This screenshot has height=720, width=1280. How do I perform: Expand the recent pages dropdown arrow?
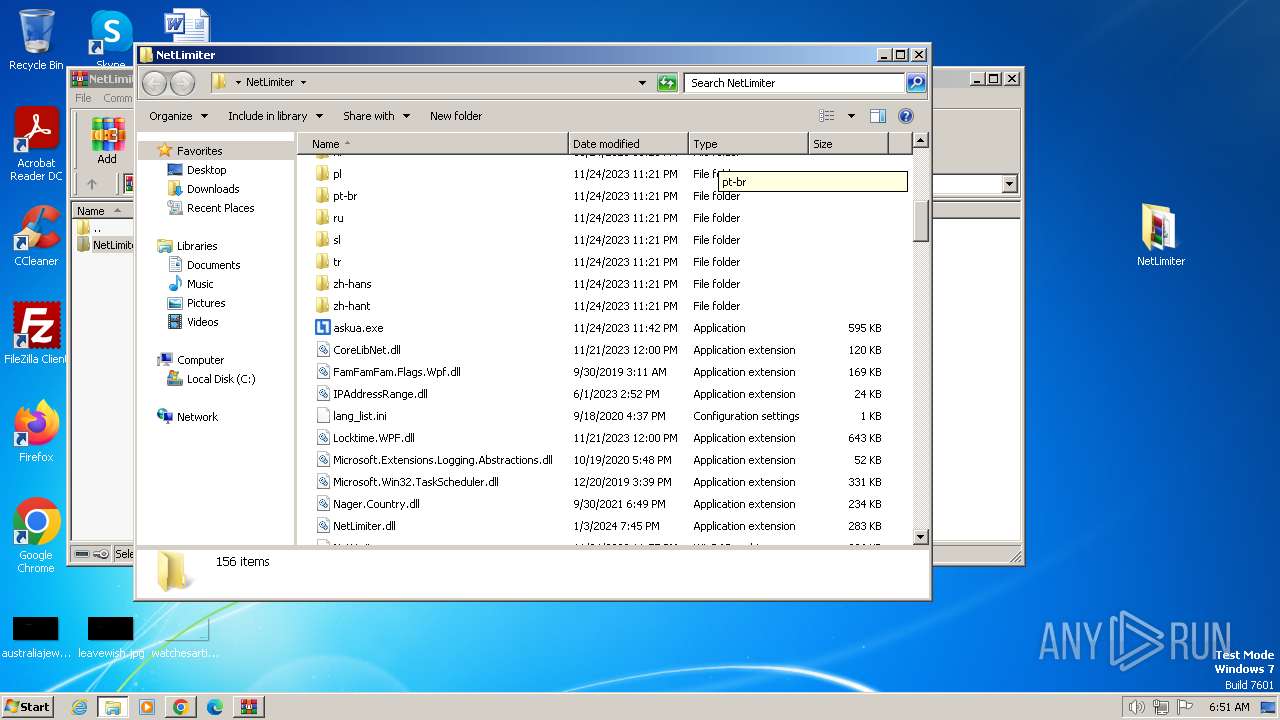pos(204,83)
